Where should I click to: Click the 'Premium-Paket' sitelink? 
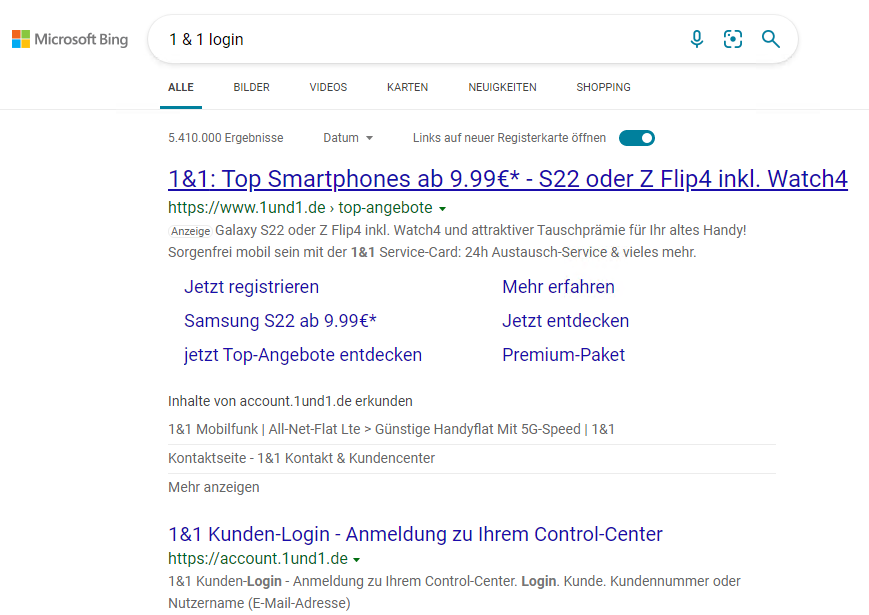(x=564, y=355)
